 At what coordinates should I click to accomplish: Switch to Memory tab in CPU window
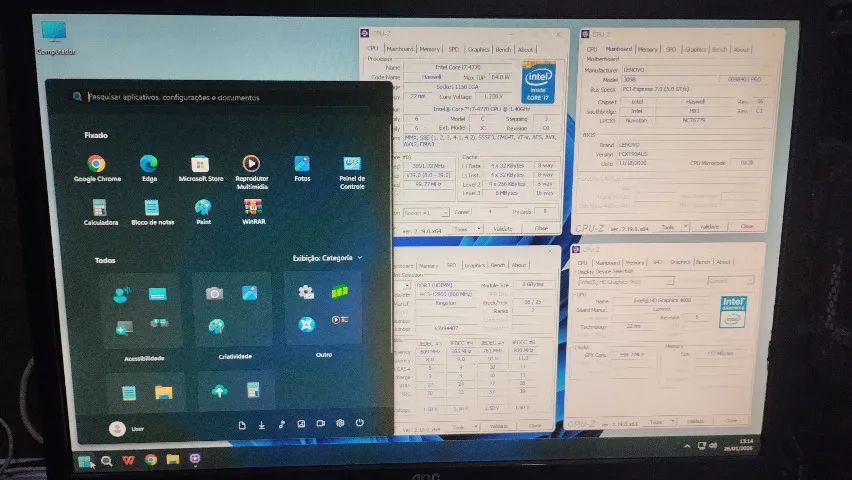[x=429, y=49]
